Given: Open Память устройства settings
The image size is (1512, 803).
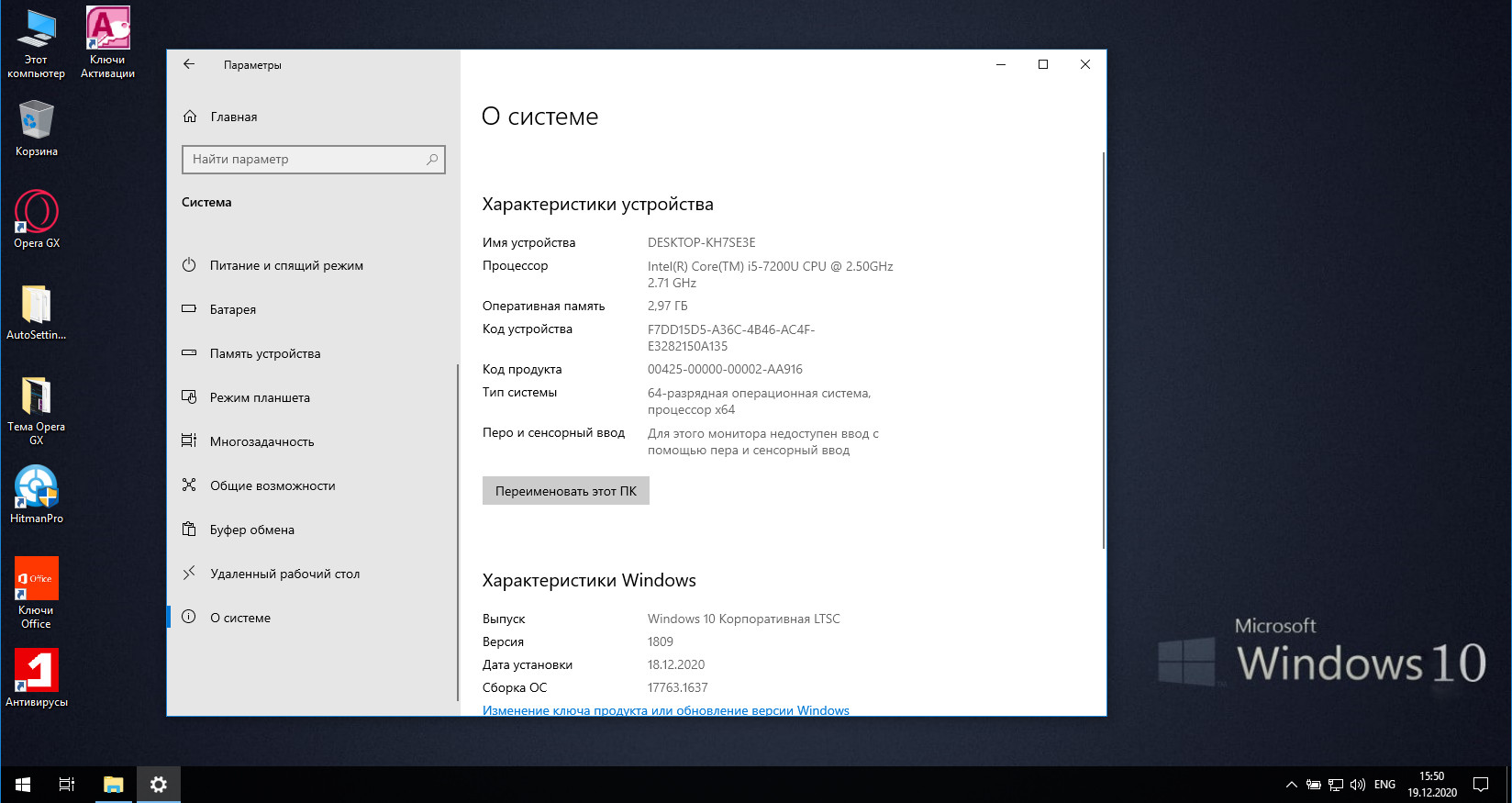Looking at the screenshot, I should [312, 353].
